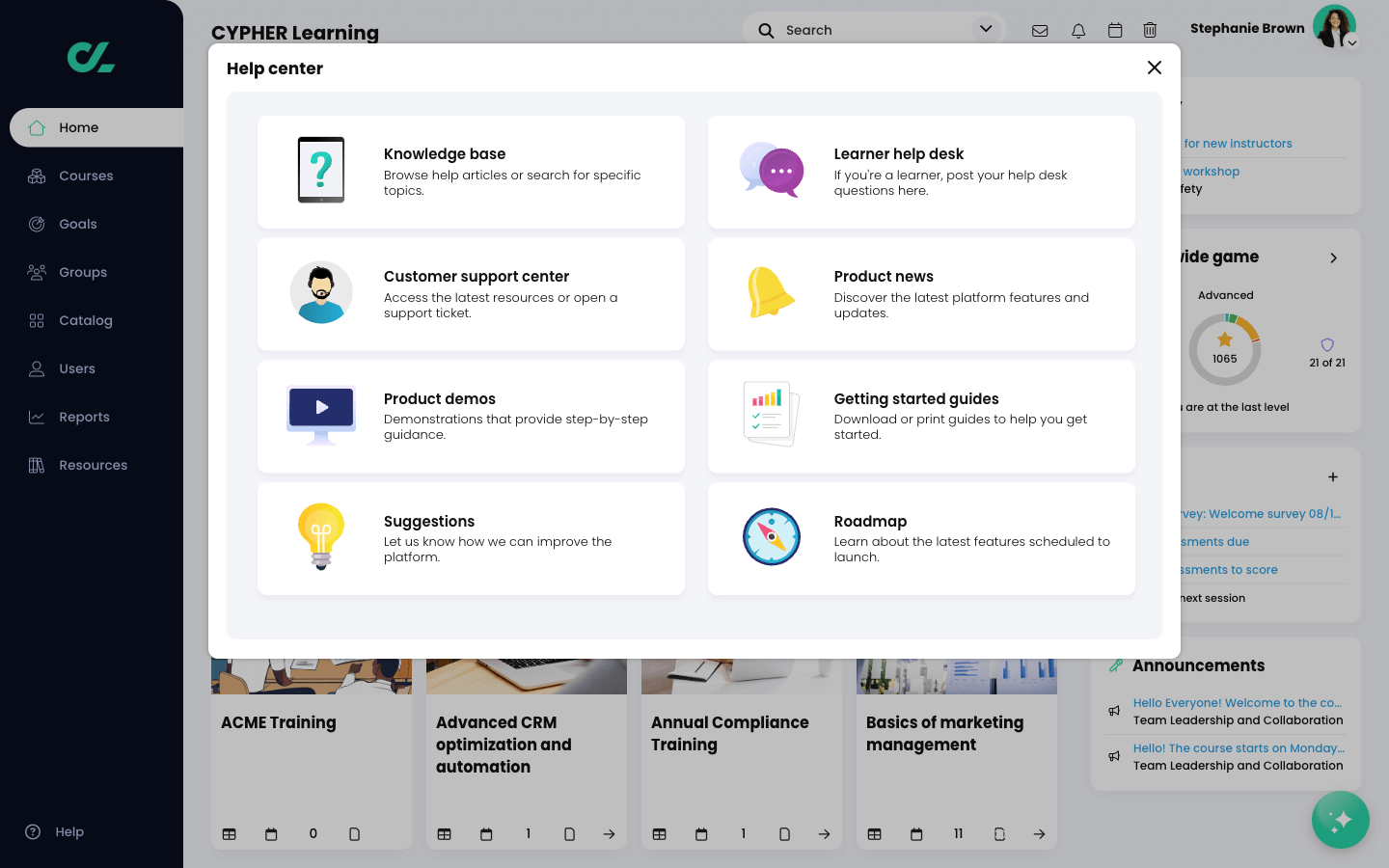Click the shield badge icon above '21 of 21'
The height and width of the screenshot is (868, 1389).
click(x=1327, y=344)
